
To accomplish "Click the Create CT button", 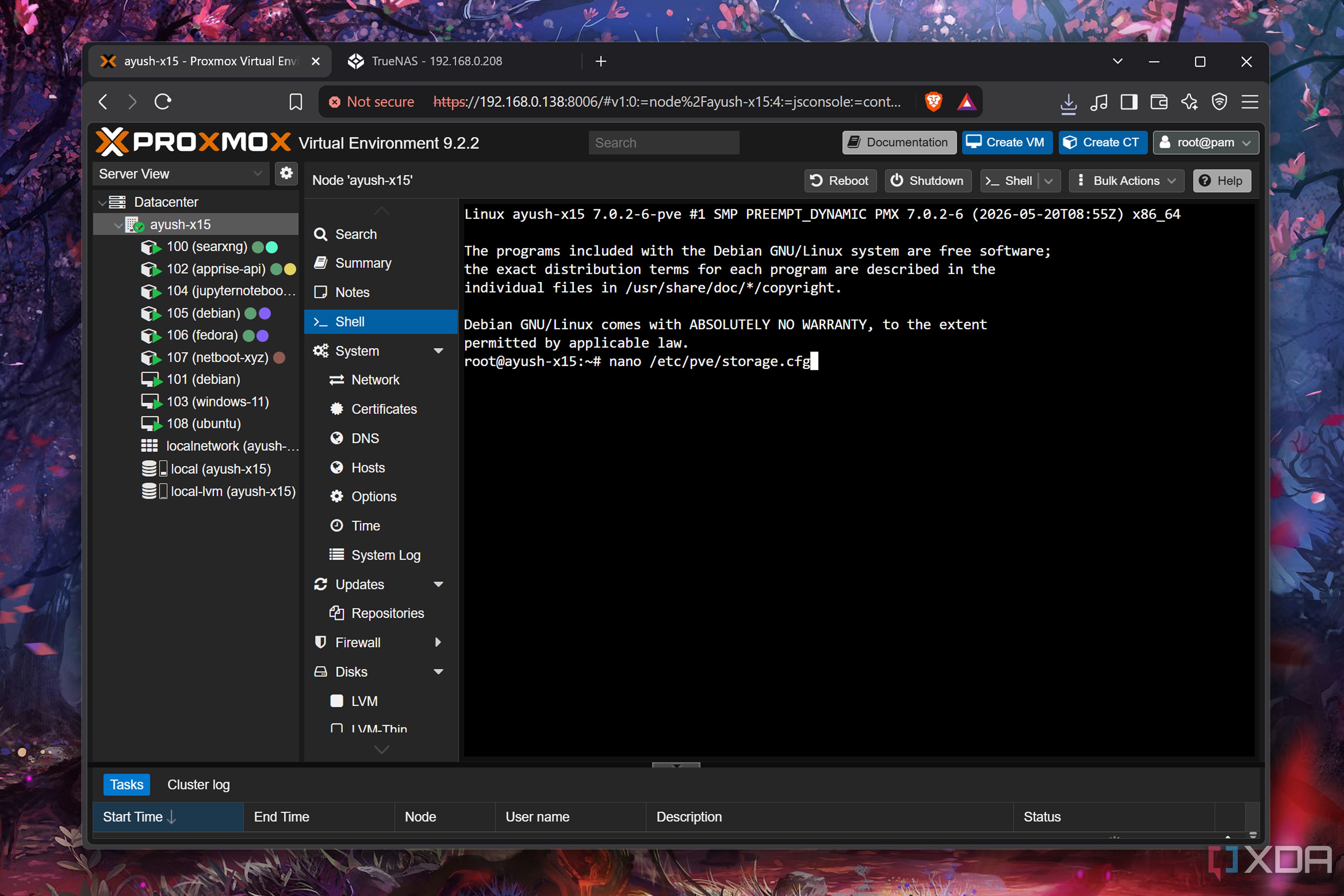I will coord(1102,142).
